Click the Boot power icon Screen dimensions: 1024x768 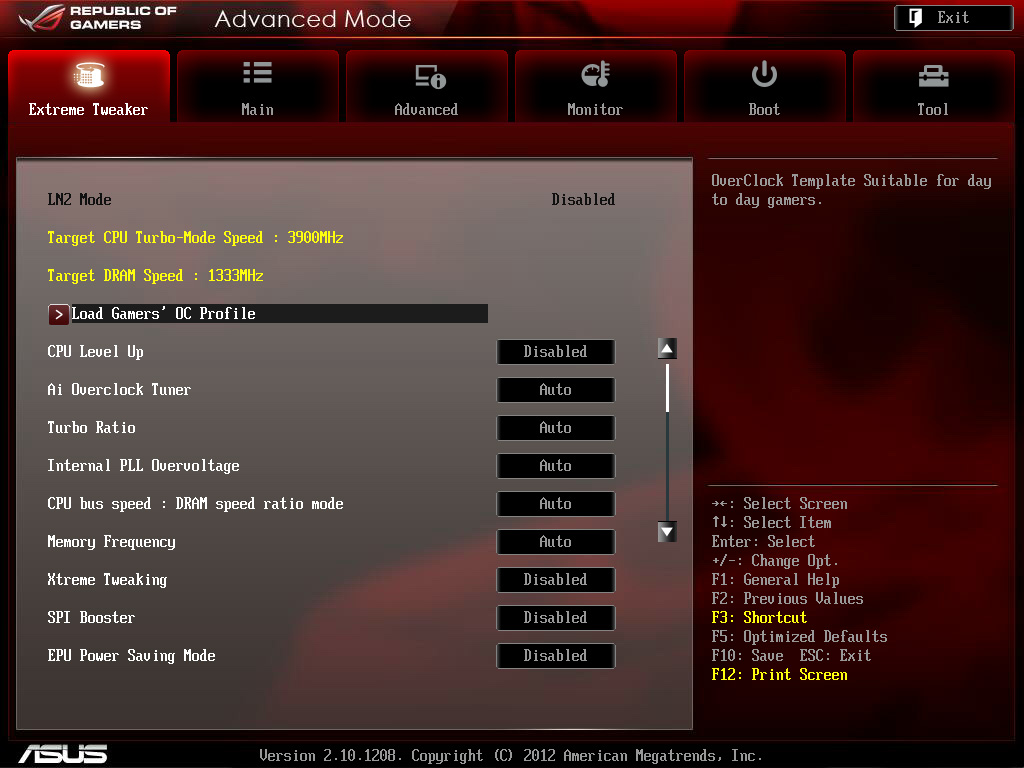tap(764, 74)
